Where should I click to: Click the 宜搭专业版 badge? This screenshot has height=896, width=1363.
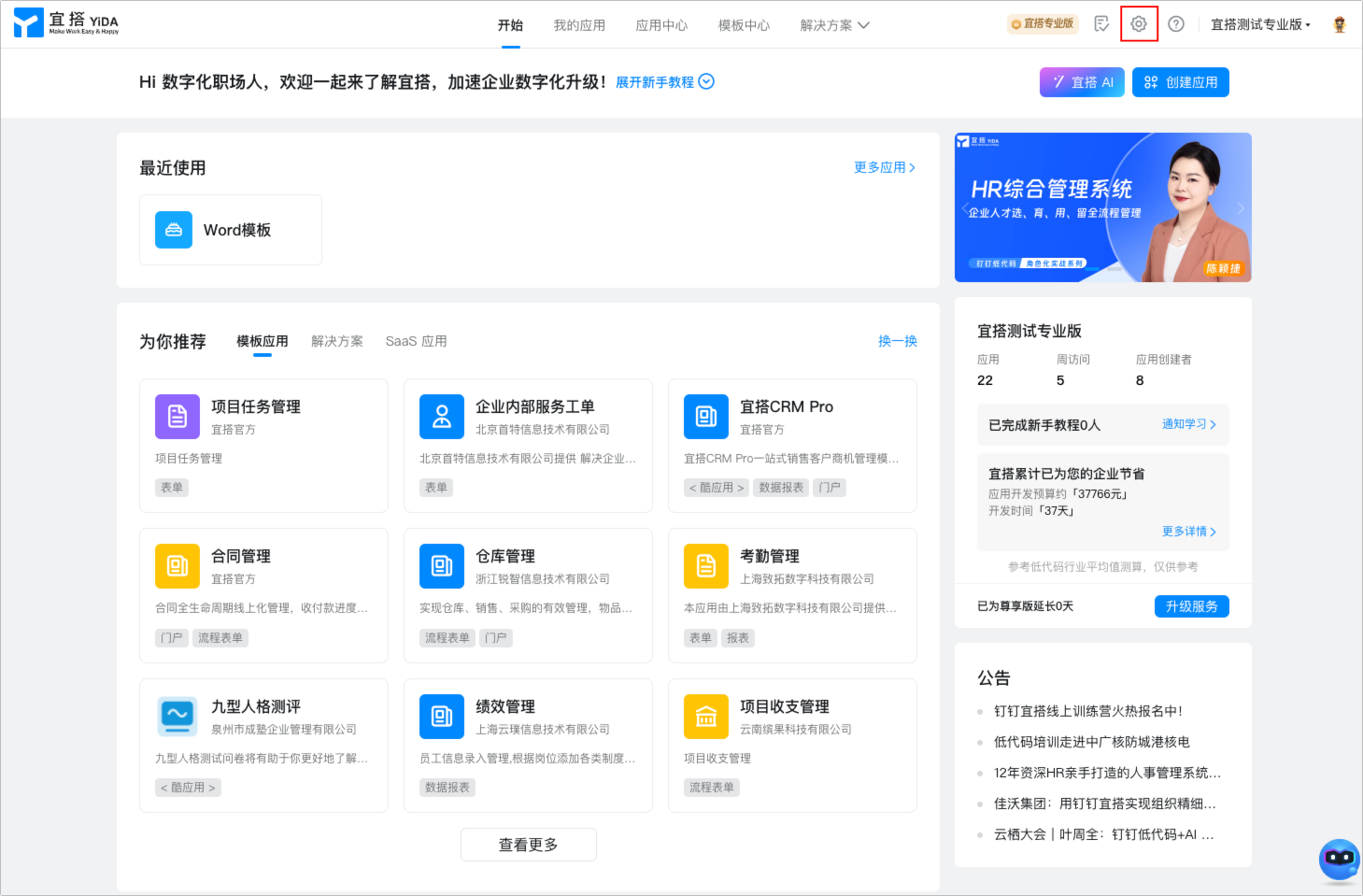[1043, 24]
